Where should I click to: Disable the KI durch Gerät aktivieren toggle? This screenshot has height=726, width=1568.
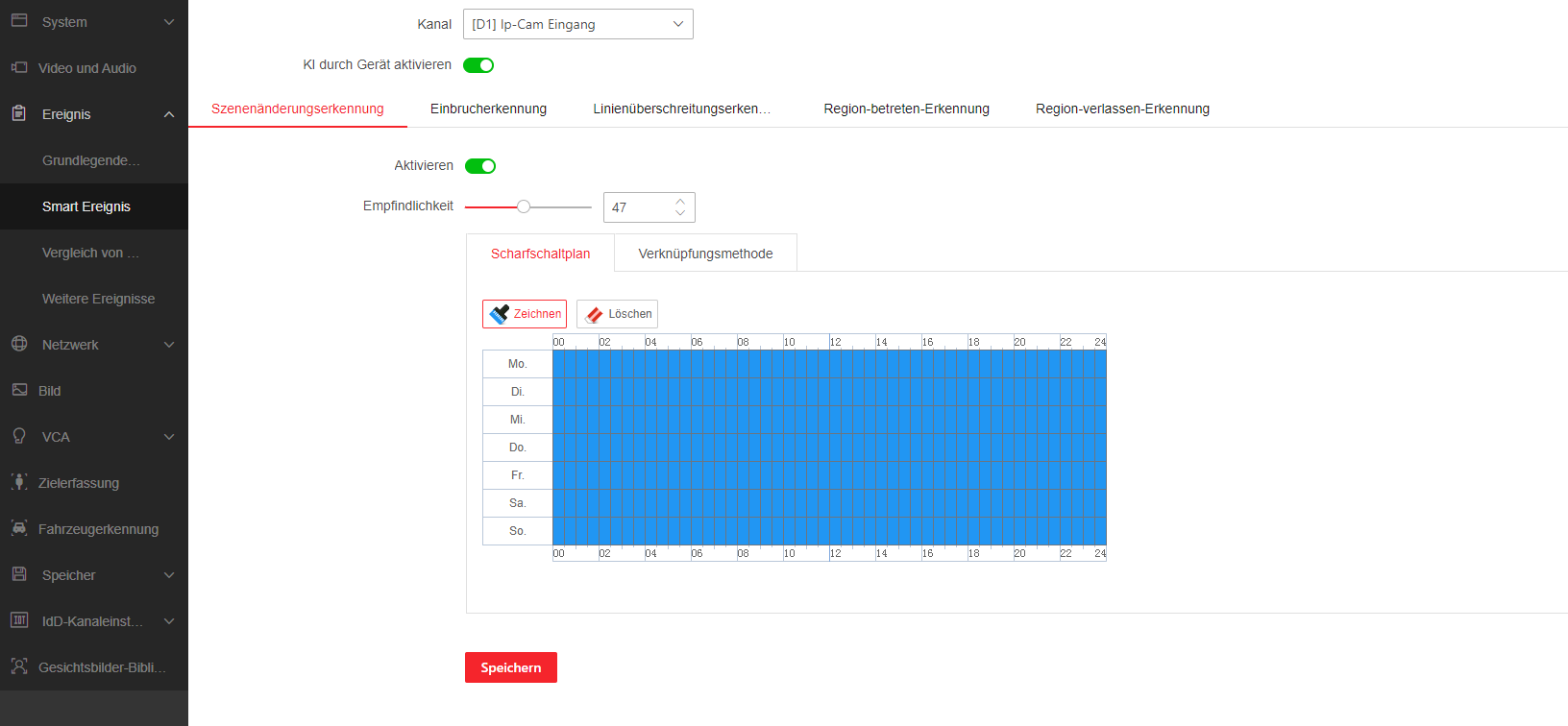(478, 65)
